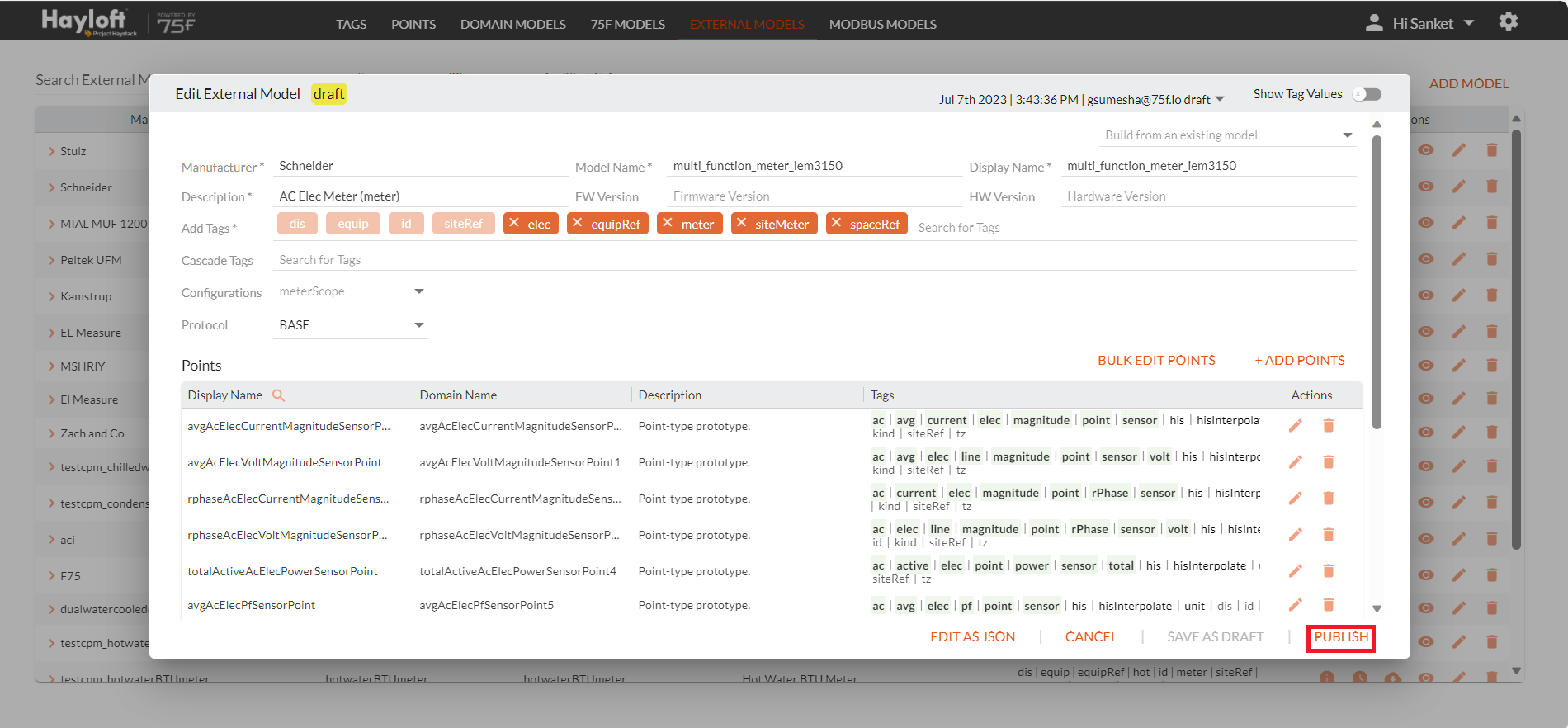The image size is (1568, 728).
Task: Click BULK EDIT POINTS
Action: coord(1156,361)
